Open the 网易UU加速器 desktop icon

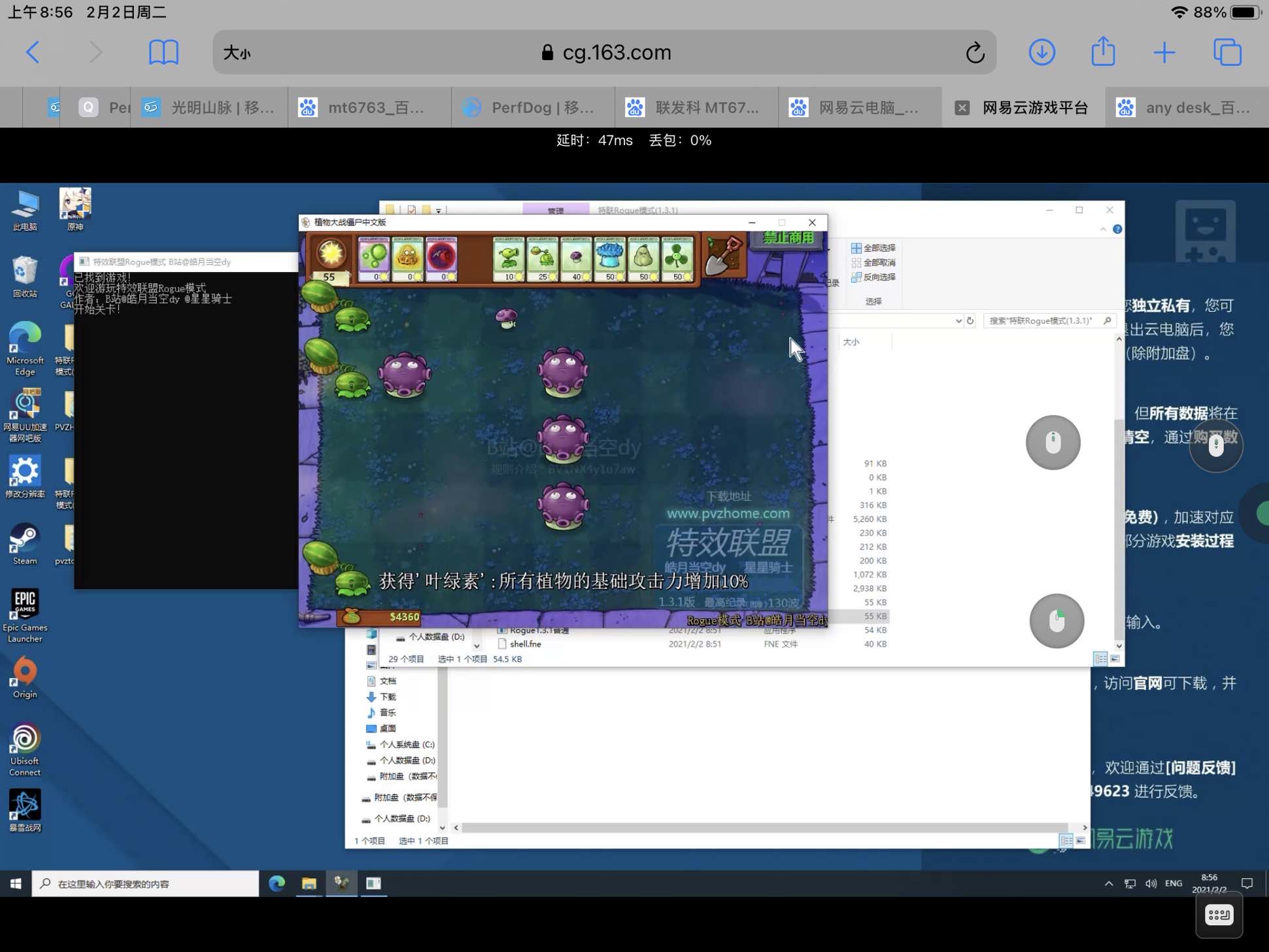click(25, 416)
